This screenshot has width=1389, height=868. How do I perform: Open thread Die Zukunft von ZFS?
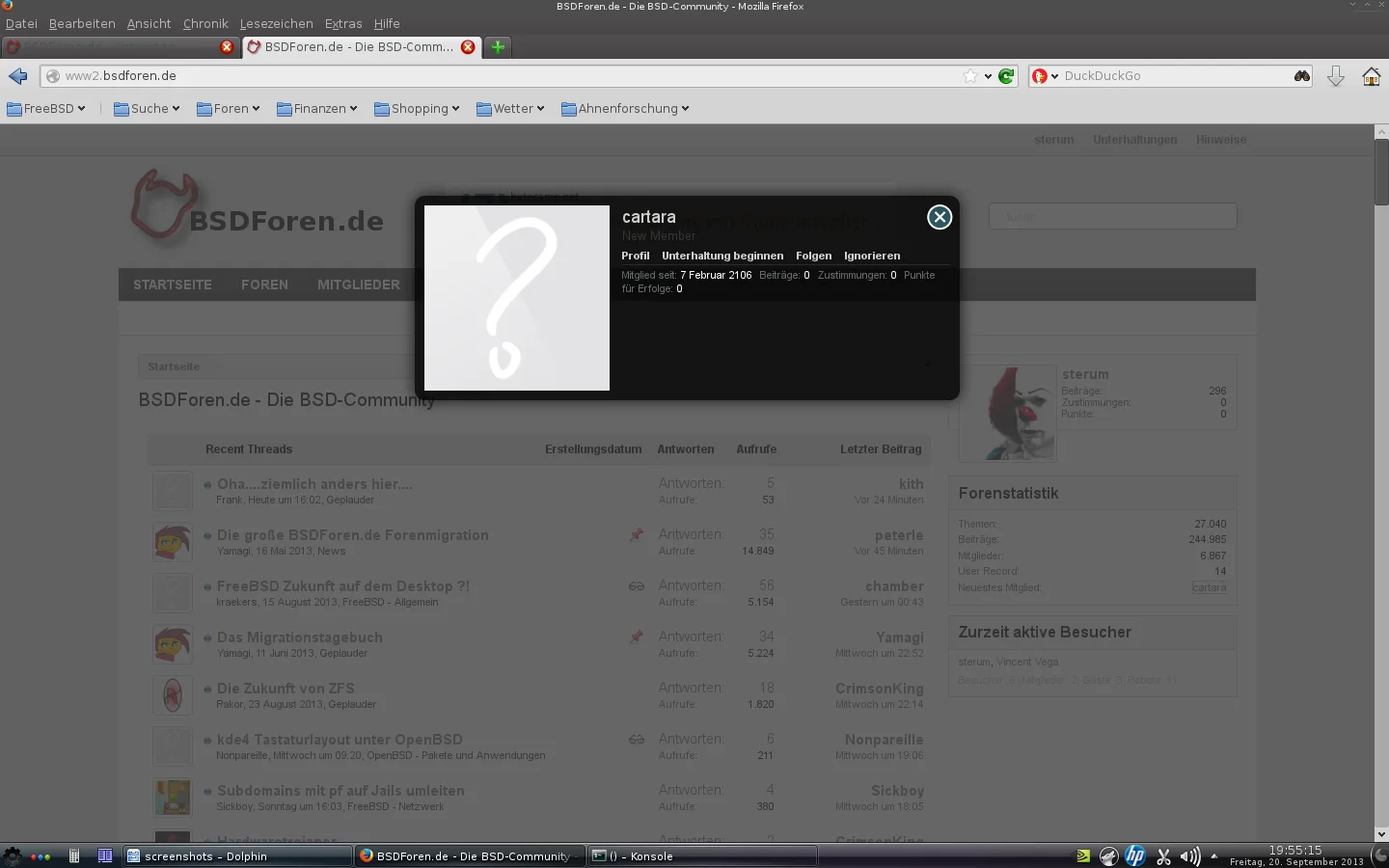286,689
